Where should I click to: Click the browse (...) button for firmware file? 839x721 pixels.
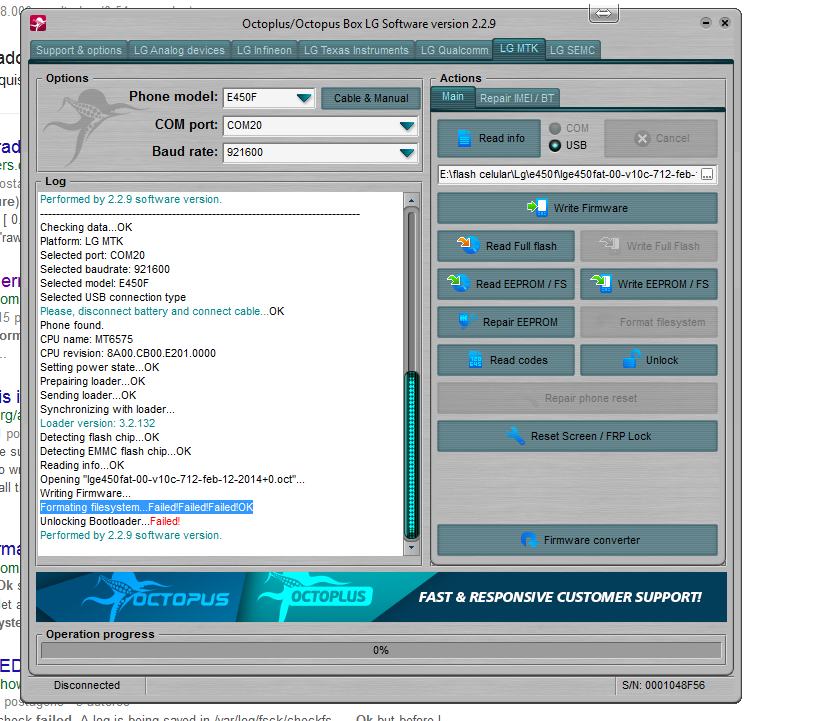(707, 174)
